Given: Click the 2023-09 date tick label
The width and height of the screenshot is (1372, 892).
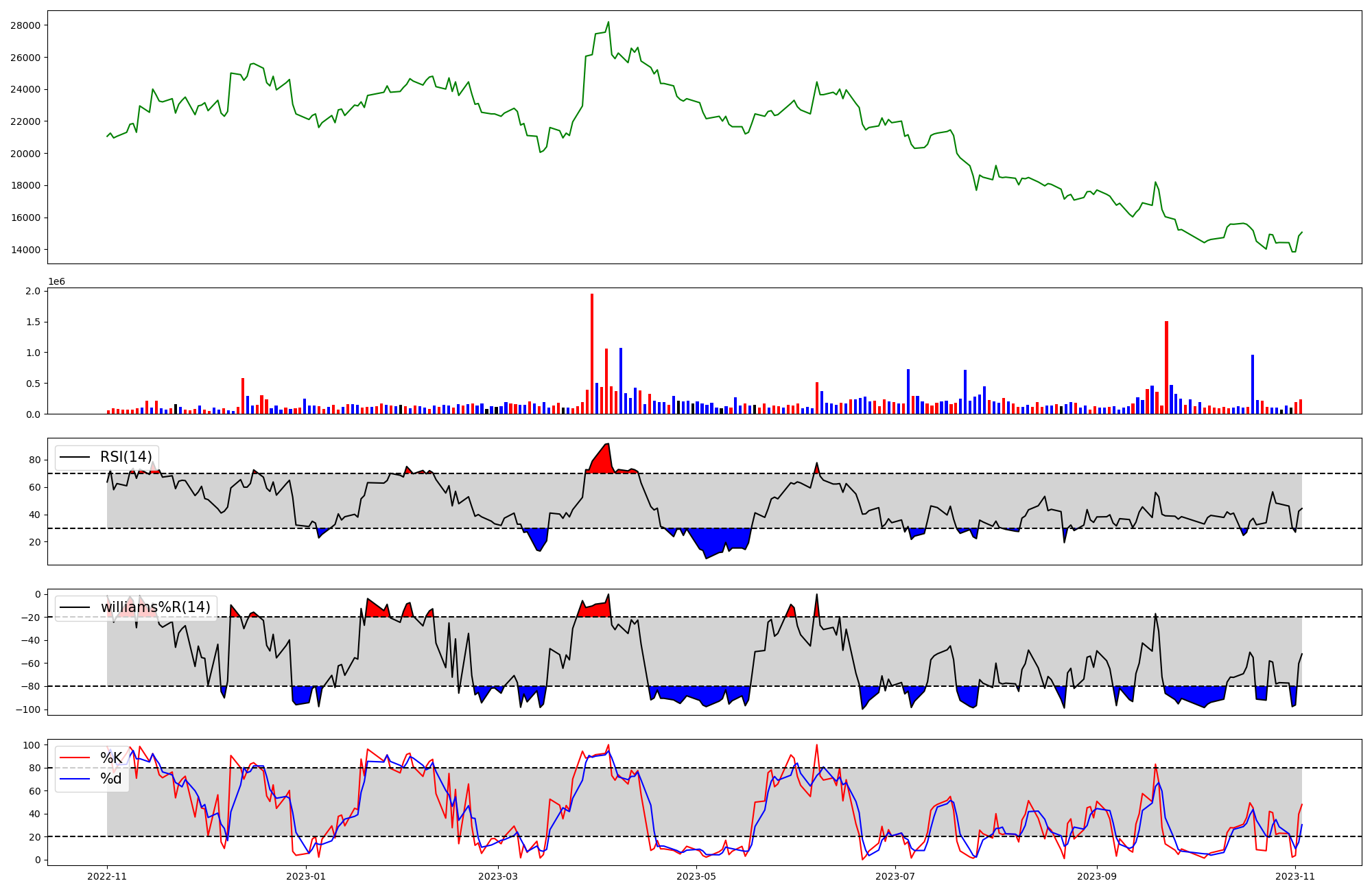Looking at the screenshot, I should tap(1097, 876).
